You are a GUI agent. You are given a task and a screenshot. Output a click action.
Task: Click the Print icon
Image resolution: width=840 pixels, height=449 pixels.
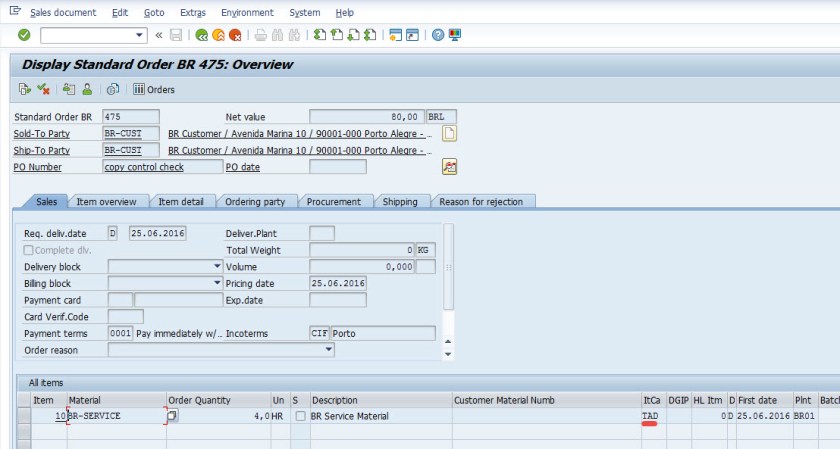260,35
